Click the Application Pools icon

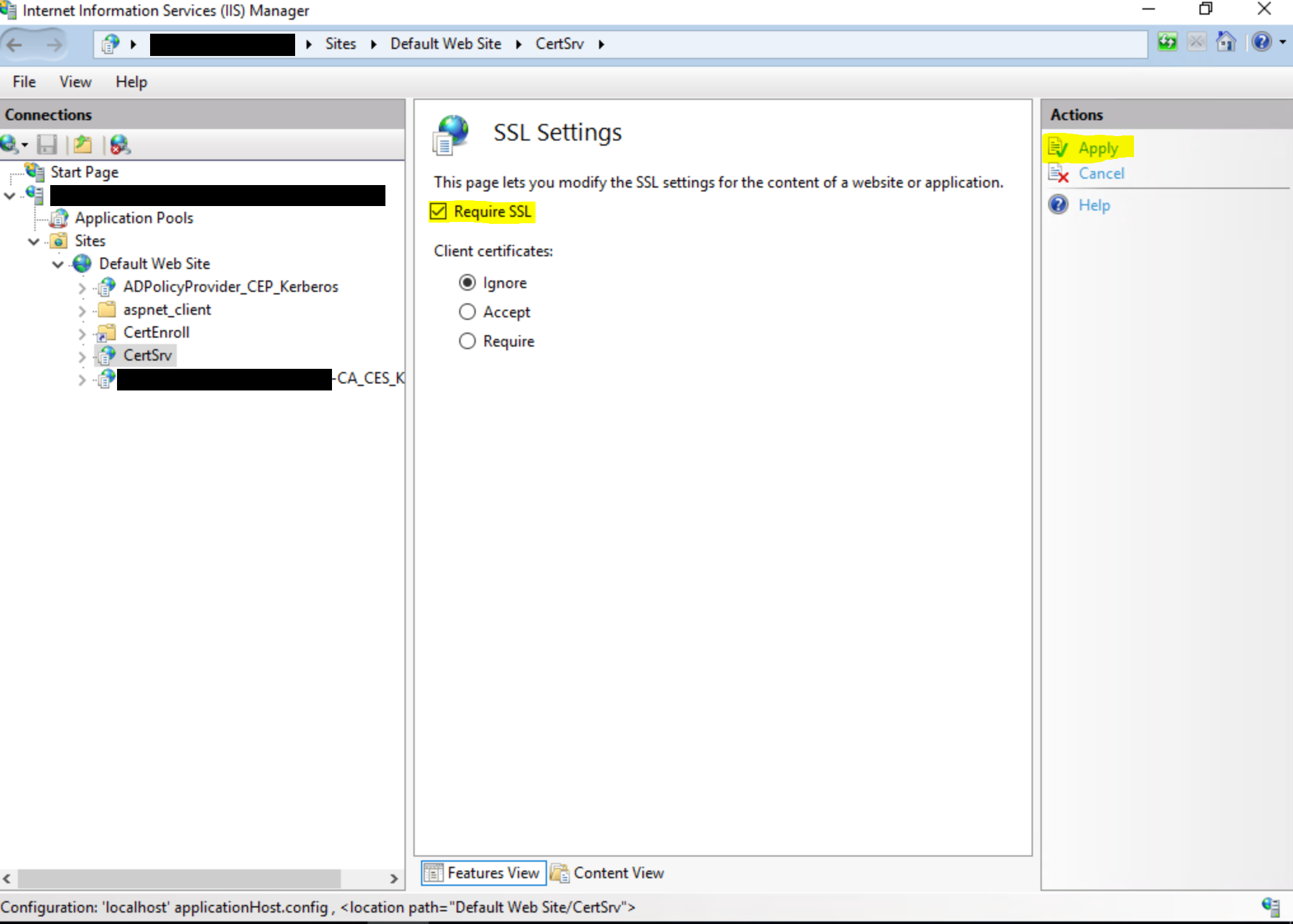59,218
